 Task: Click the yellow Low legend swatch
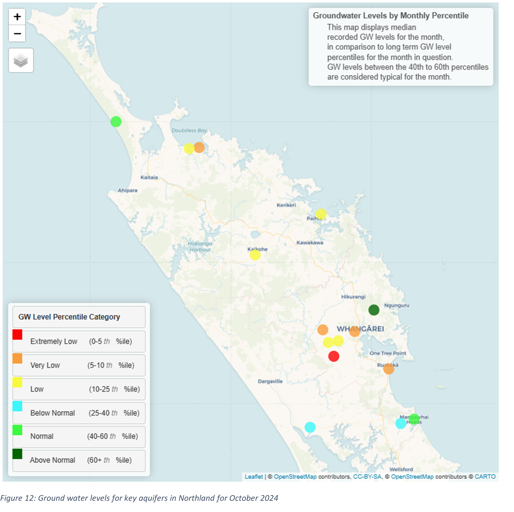pyautogui.click(x=17, y=382)
